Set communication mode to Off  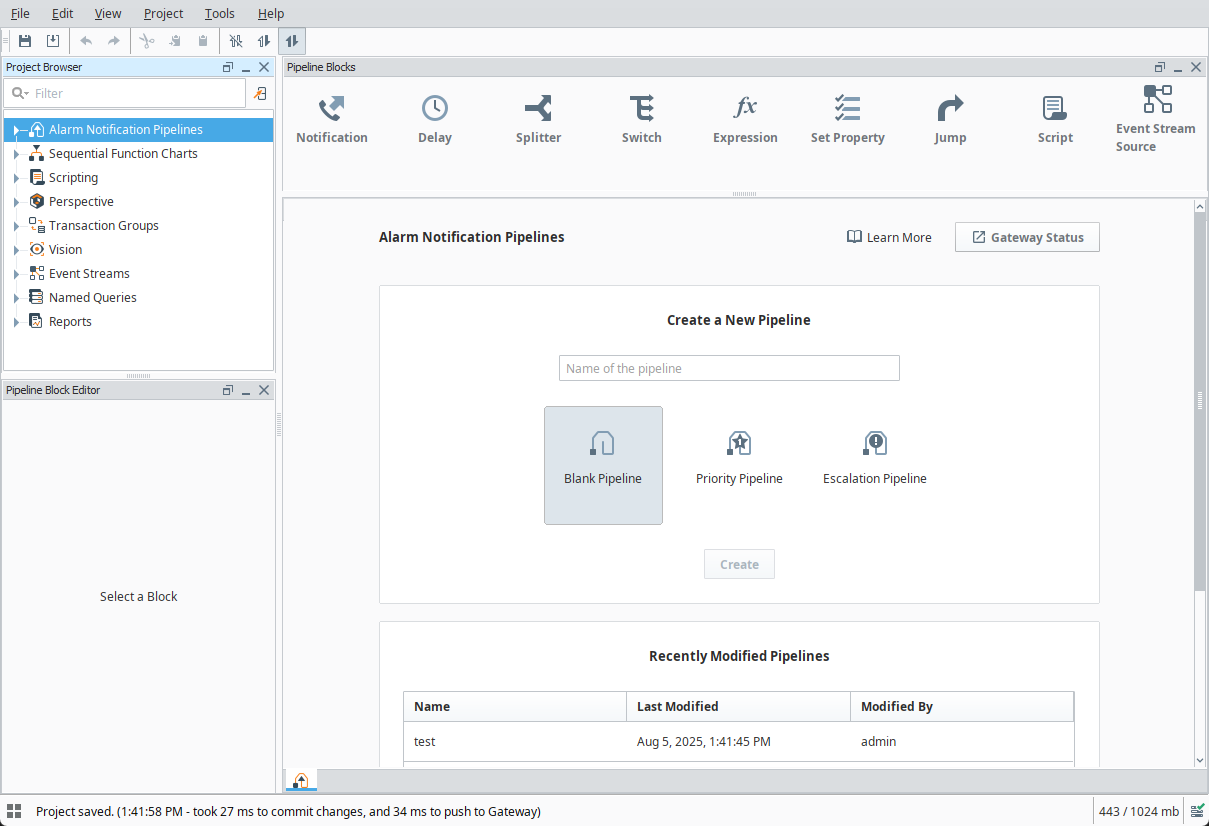coord(236,41)
